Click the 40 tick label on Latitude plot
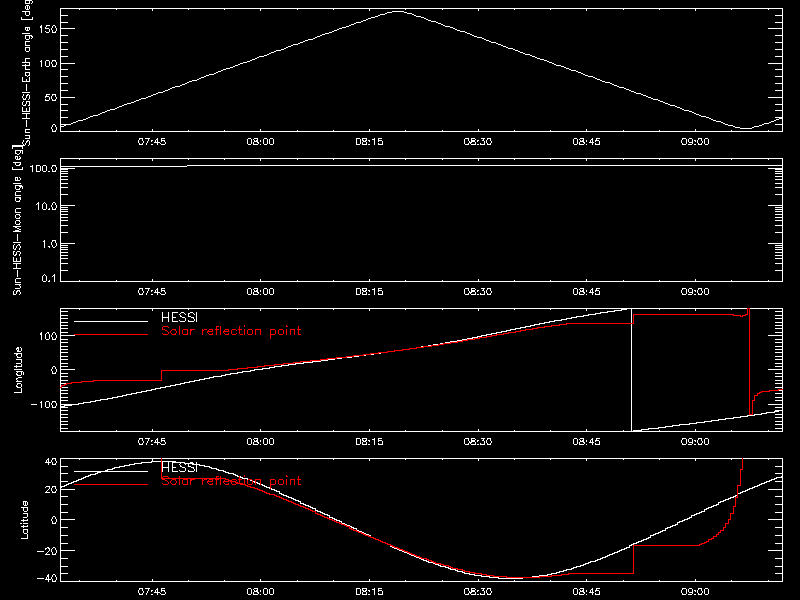 pos(51,462)
